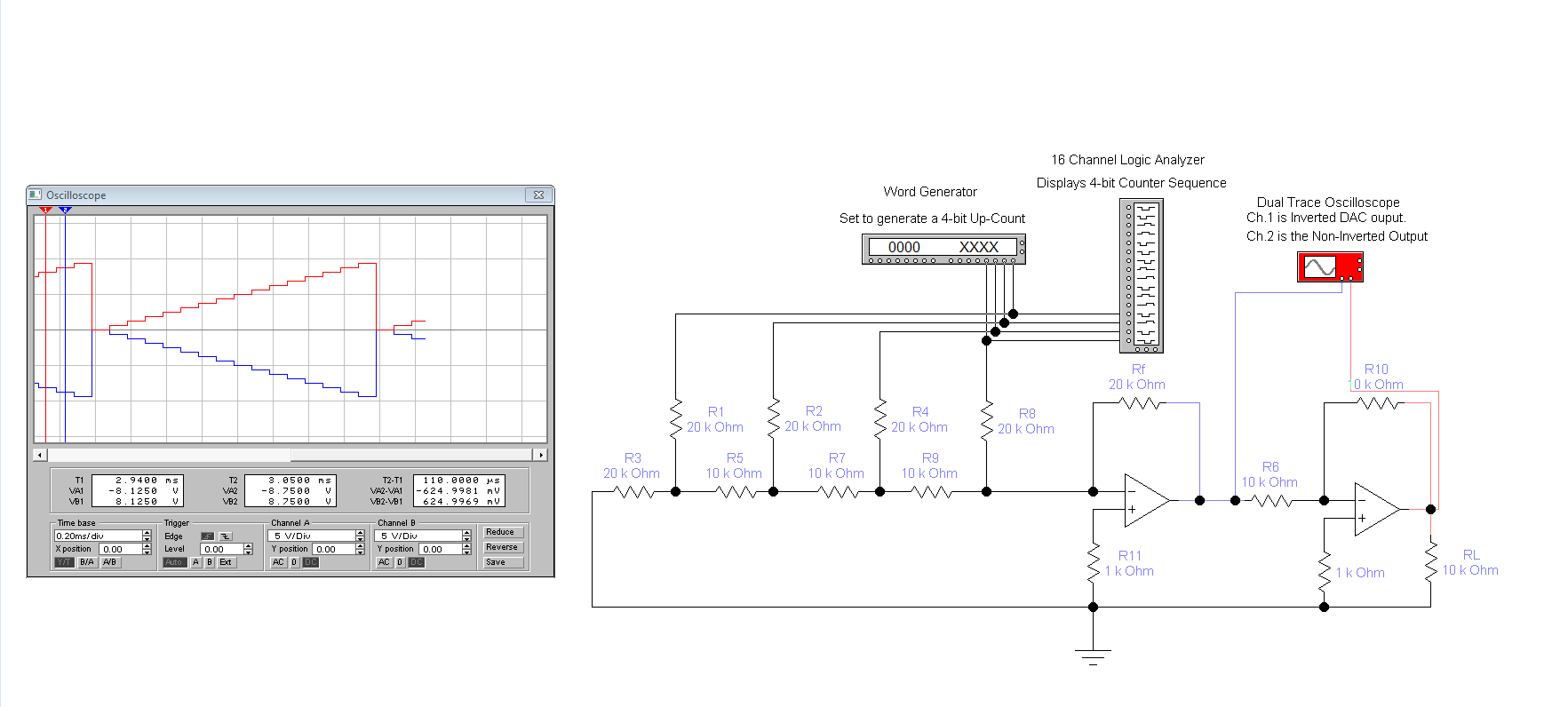Select feedback resistor Rf 20 k Ohm
Viewport: 1568px width, 707px height.
tap(1140, 403)
